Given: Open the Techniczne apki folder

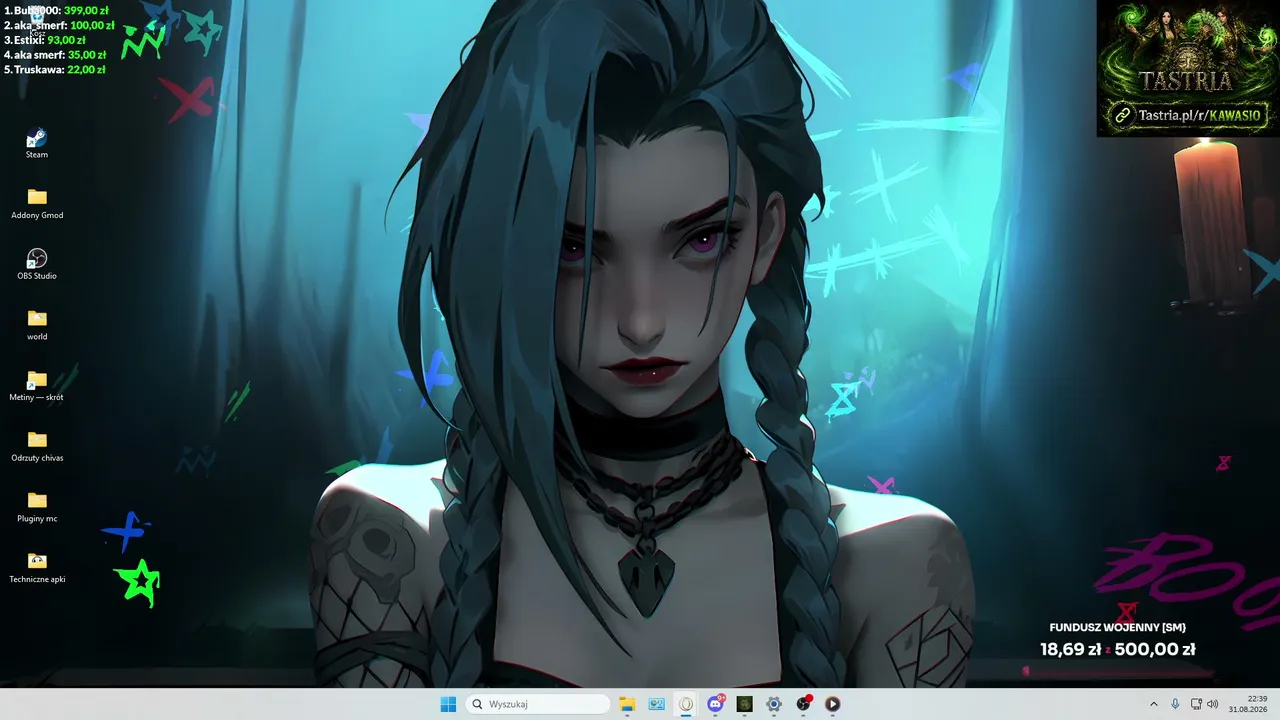Looking at the screenshot, I should pos(37,568).
